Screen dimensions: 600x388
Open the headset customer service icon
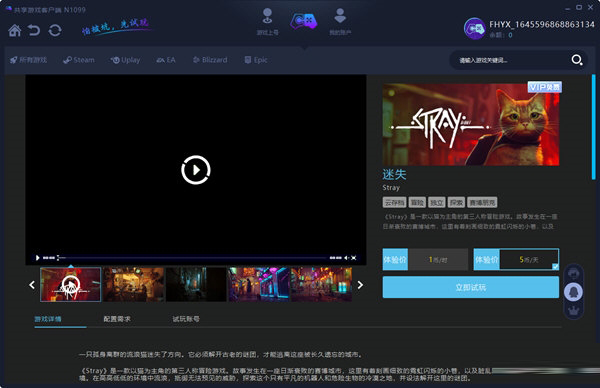pos(573,274)
